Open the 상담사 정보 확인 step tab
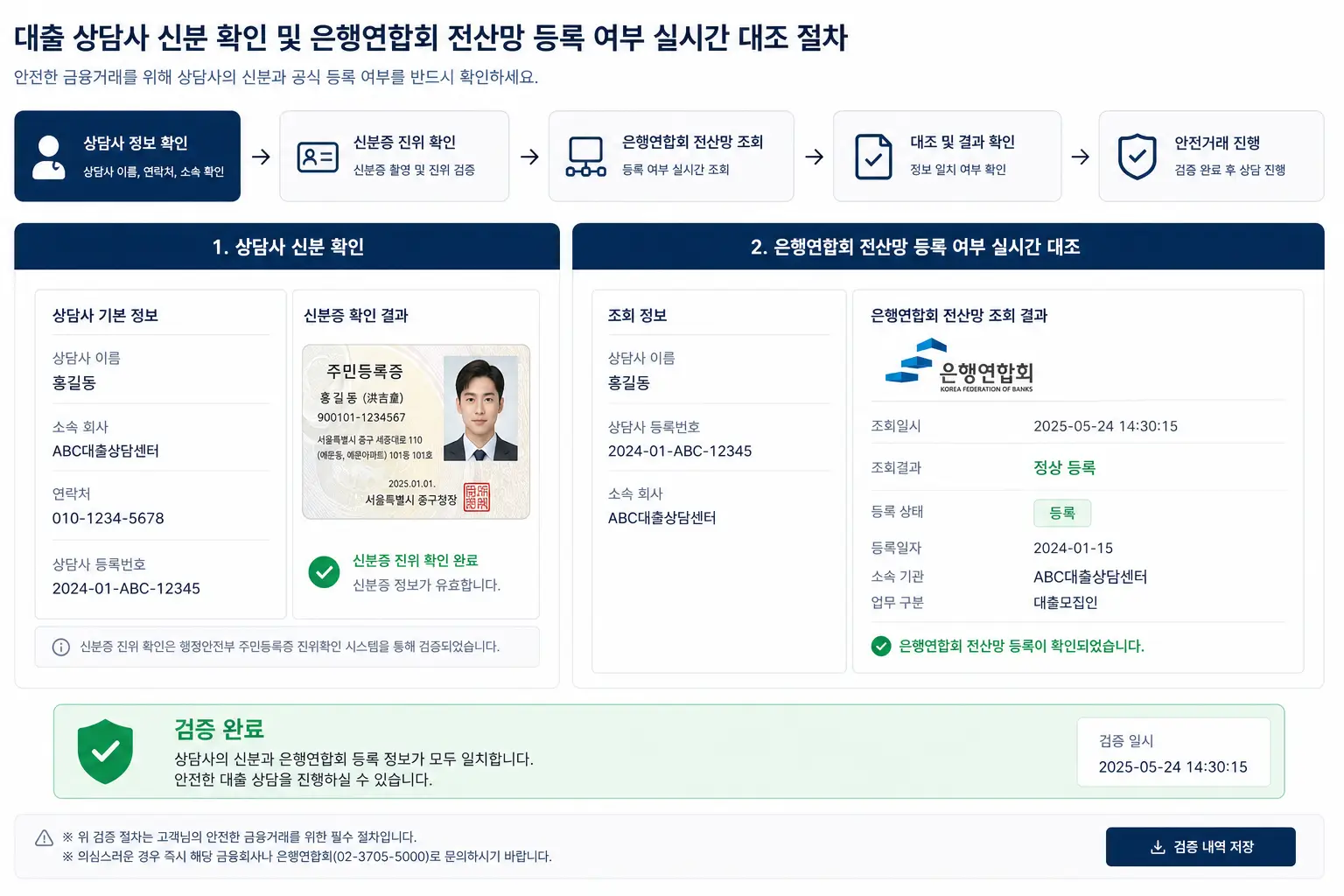The image size is (1344, 896). pyautogui.click(x=127, y=156)
